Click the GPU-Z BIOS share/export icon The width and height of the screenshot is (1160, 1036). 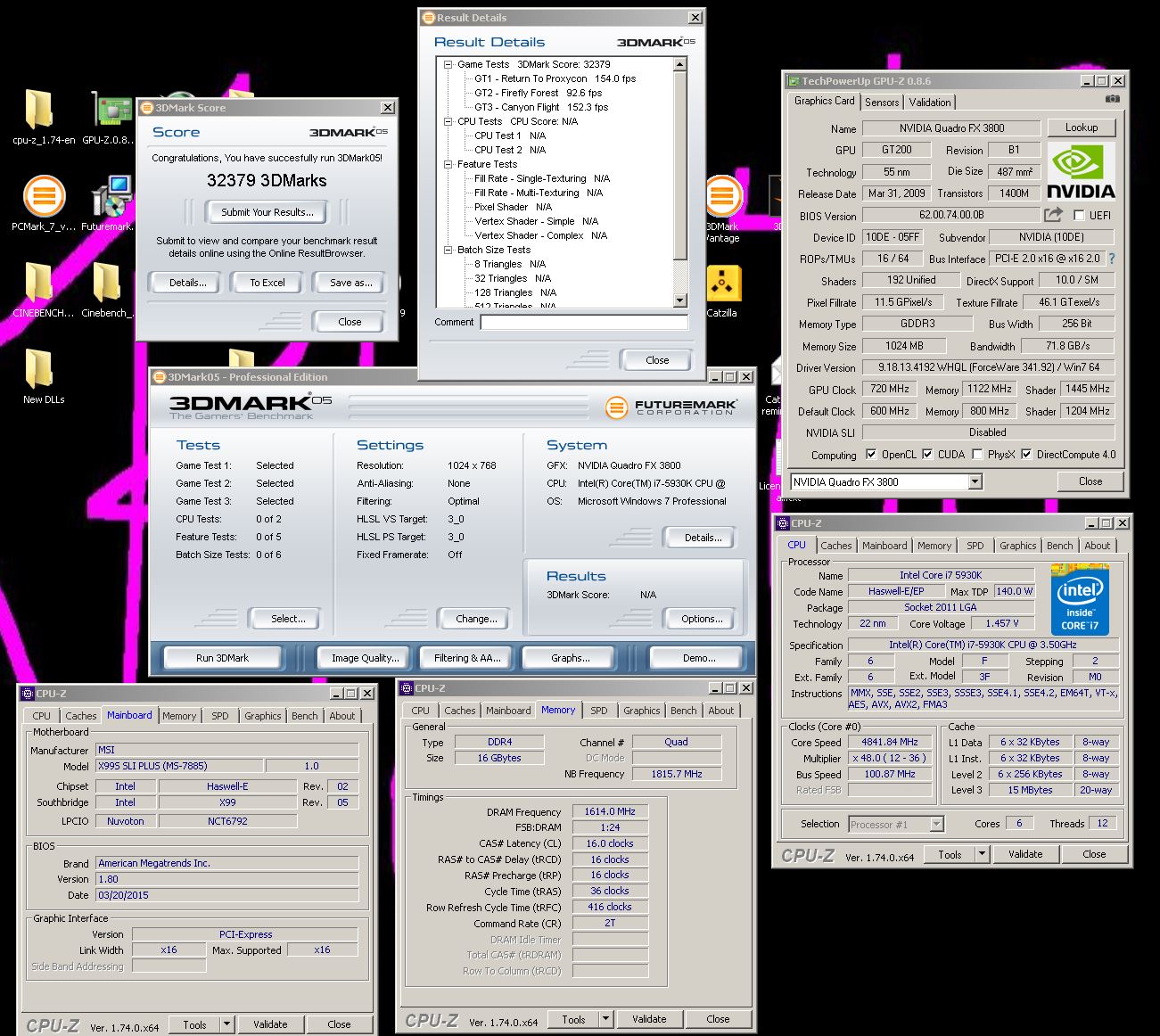click(x=1053, y=215)
